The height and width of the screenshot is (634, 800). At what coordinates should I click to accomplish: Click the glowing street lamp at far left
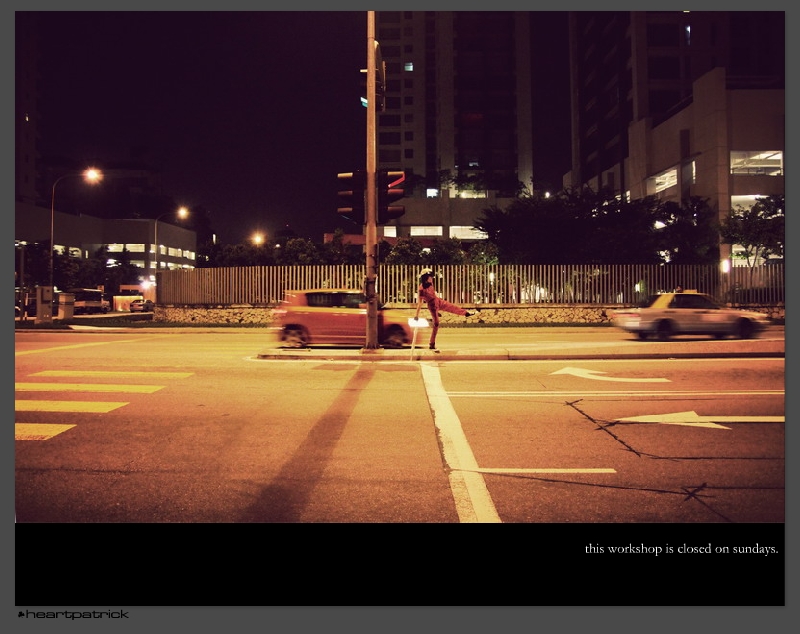pyautogui.click(x=92, y=176)
